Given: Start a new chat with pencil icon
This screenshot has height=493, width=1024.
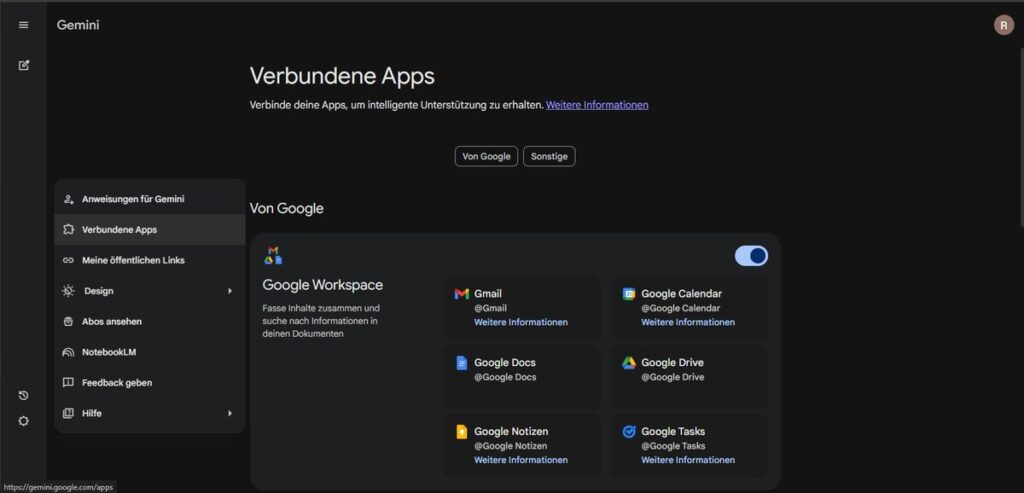Looking at the screenshot, I should click(x=24, y=65).
